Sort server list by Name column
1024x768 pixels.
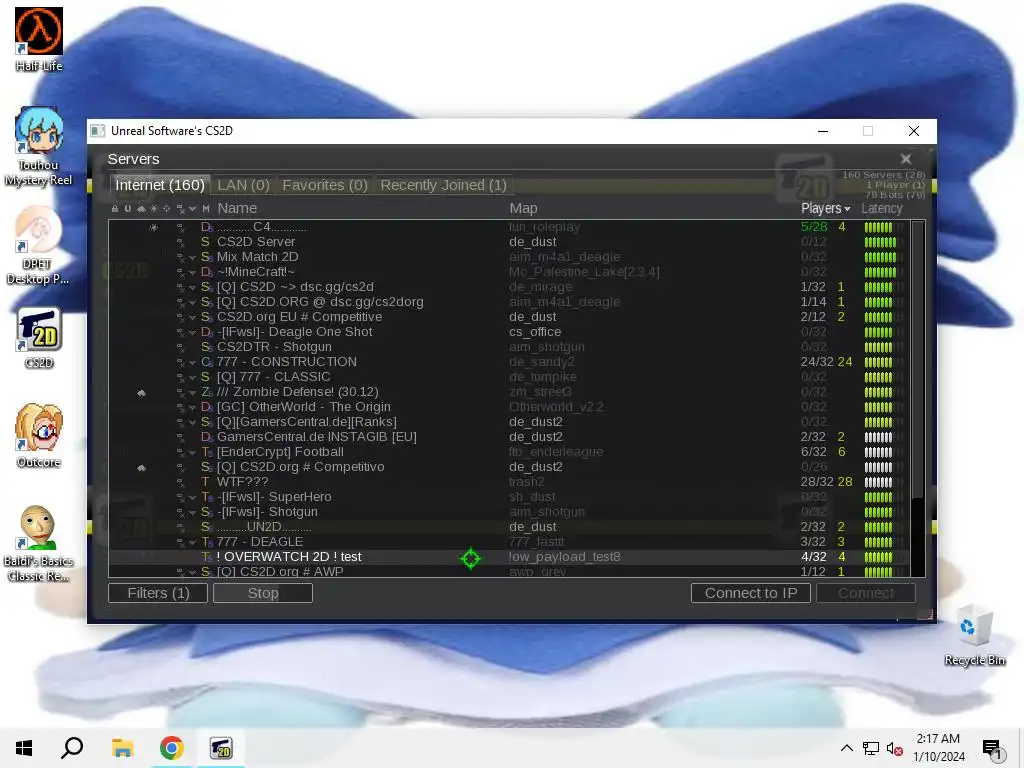pyautogui.click(x=236, y=208)
